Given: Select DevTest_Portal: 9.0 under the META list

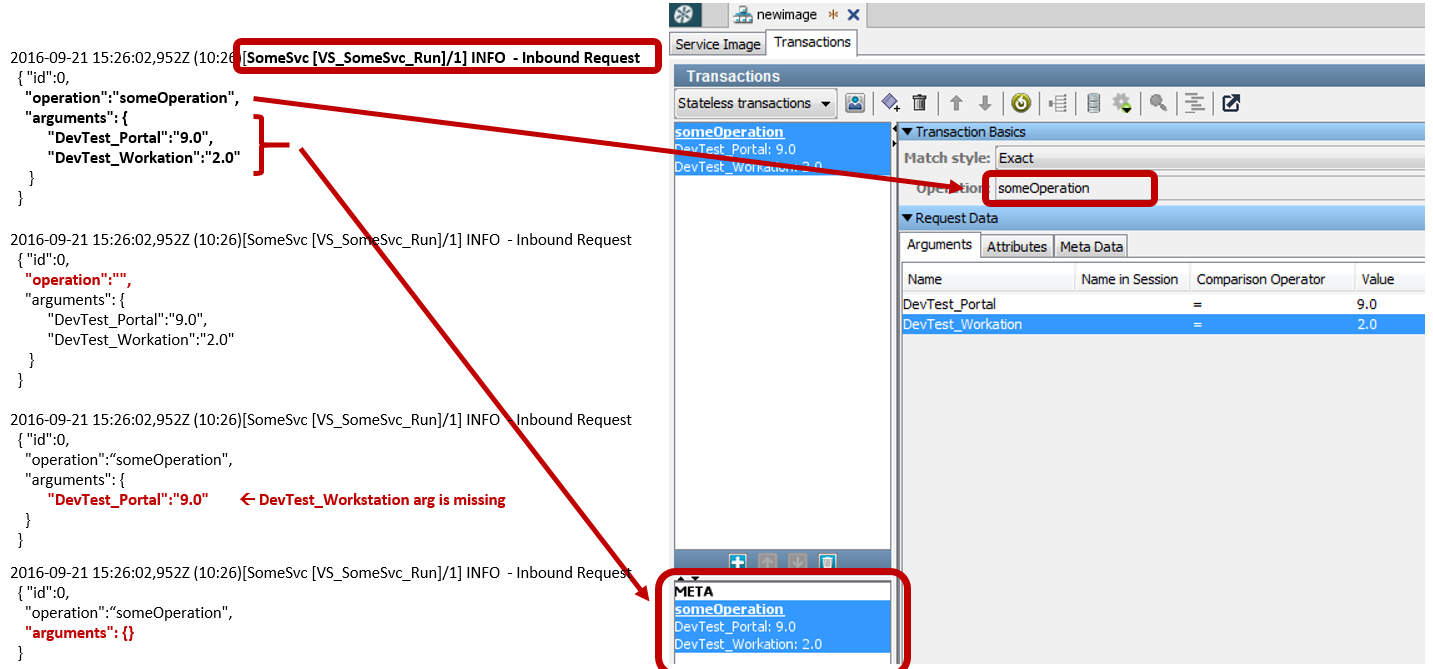Looking at the screenshot, I should point(735,627).
